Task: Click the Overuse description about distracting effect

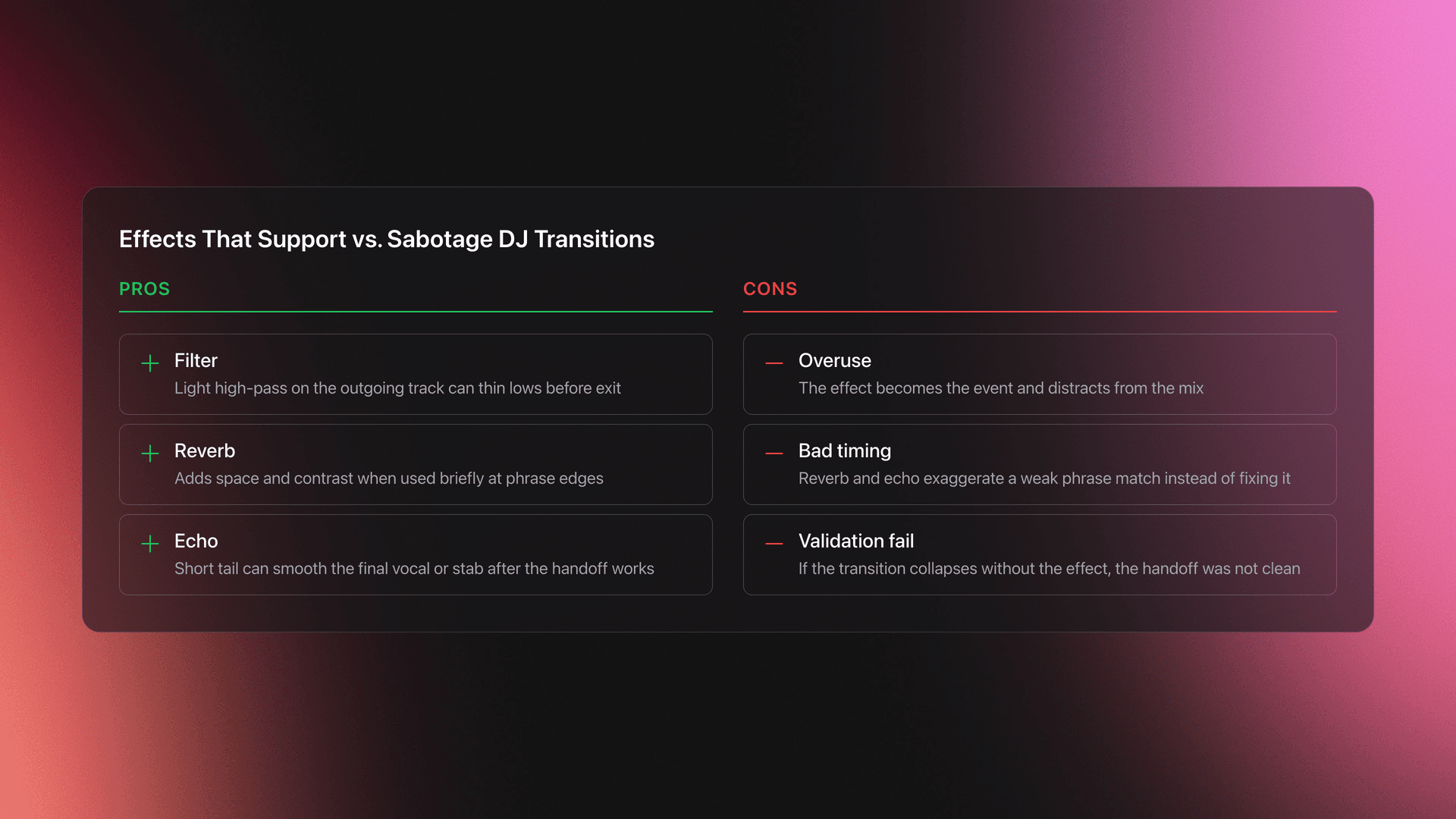Action: point(1000,388)
